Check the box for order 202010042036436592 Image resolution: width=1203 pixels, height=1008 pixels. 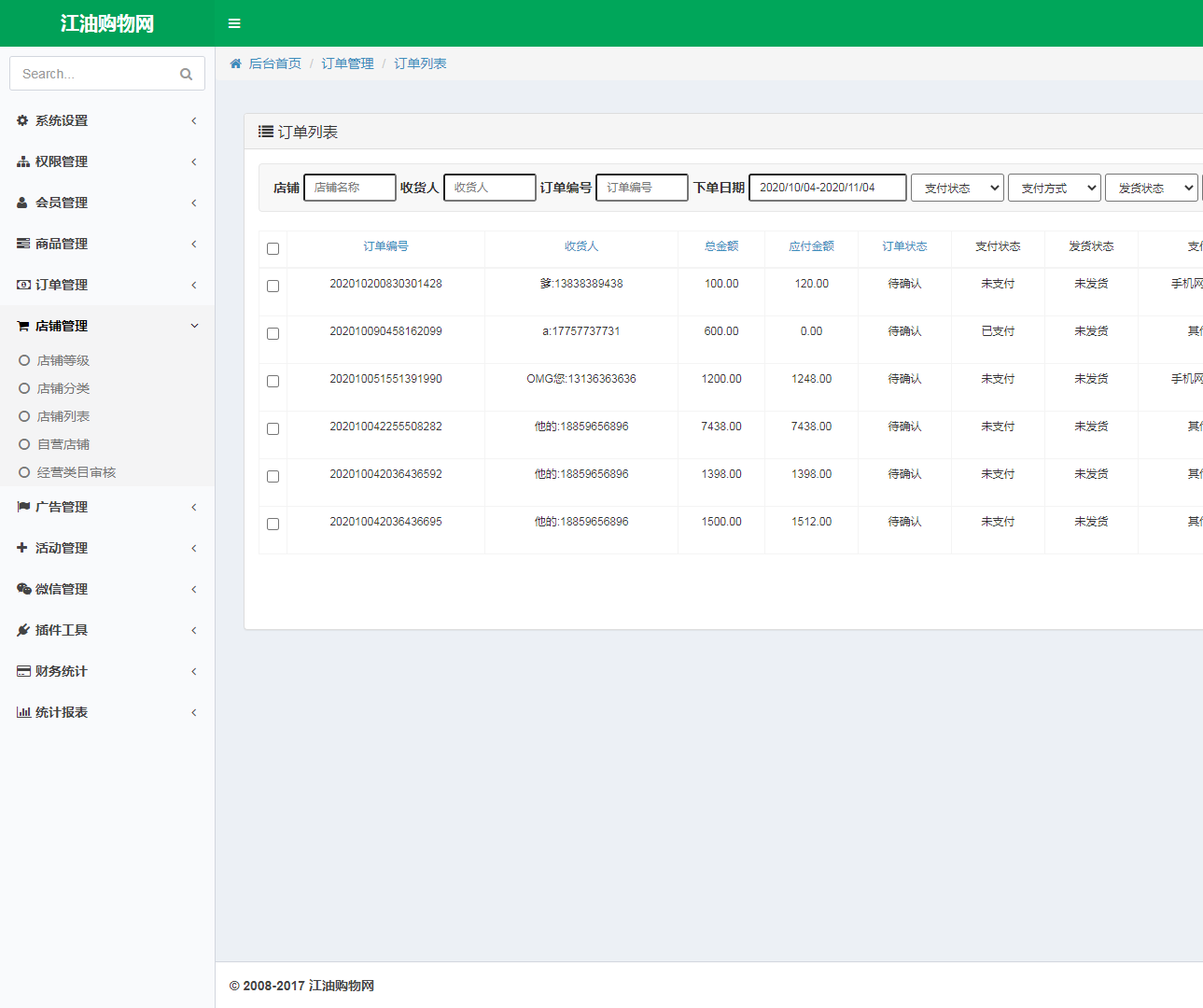(x=273, y=476)
